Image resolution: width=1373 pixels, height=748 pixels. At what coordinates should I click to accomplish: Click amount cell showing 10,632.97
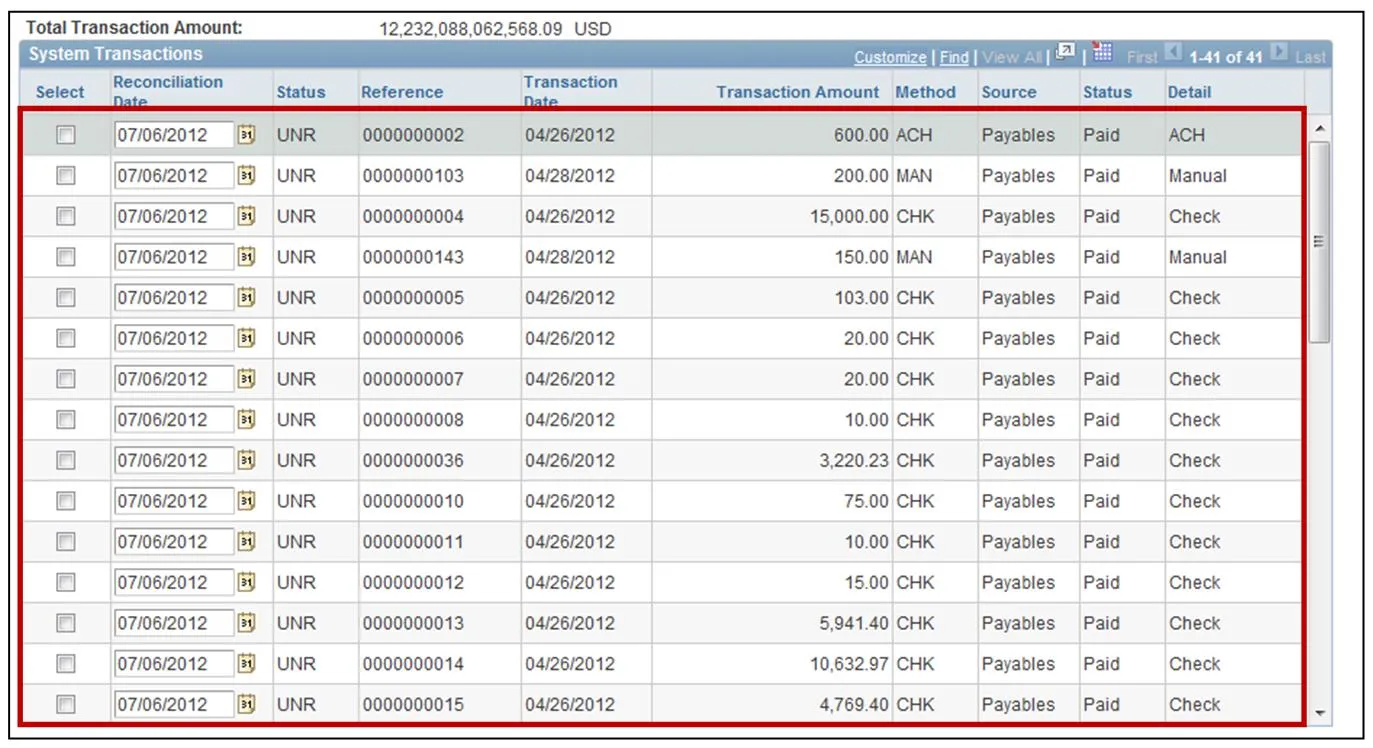pyautogui.click(x=849, y=664)
